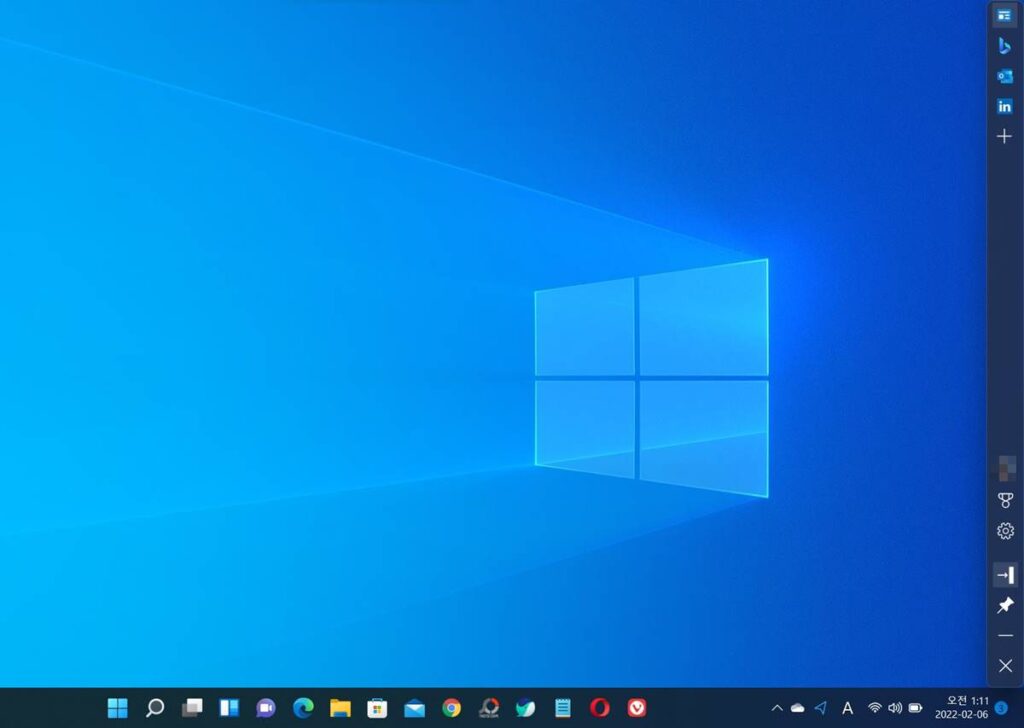Toggle pinning of the Edge bar
The image size is (1024, 728).
(1005, 605)
